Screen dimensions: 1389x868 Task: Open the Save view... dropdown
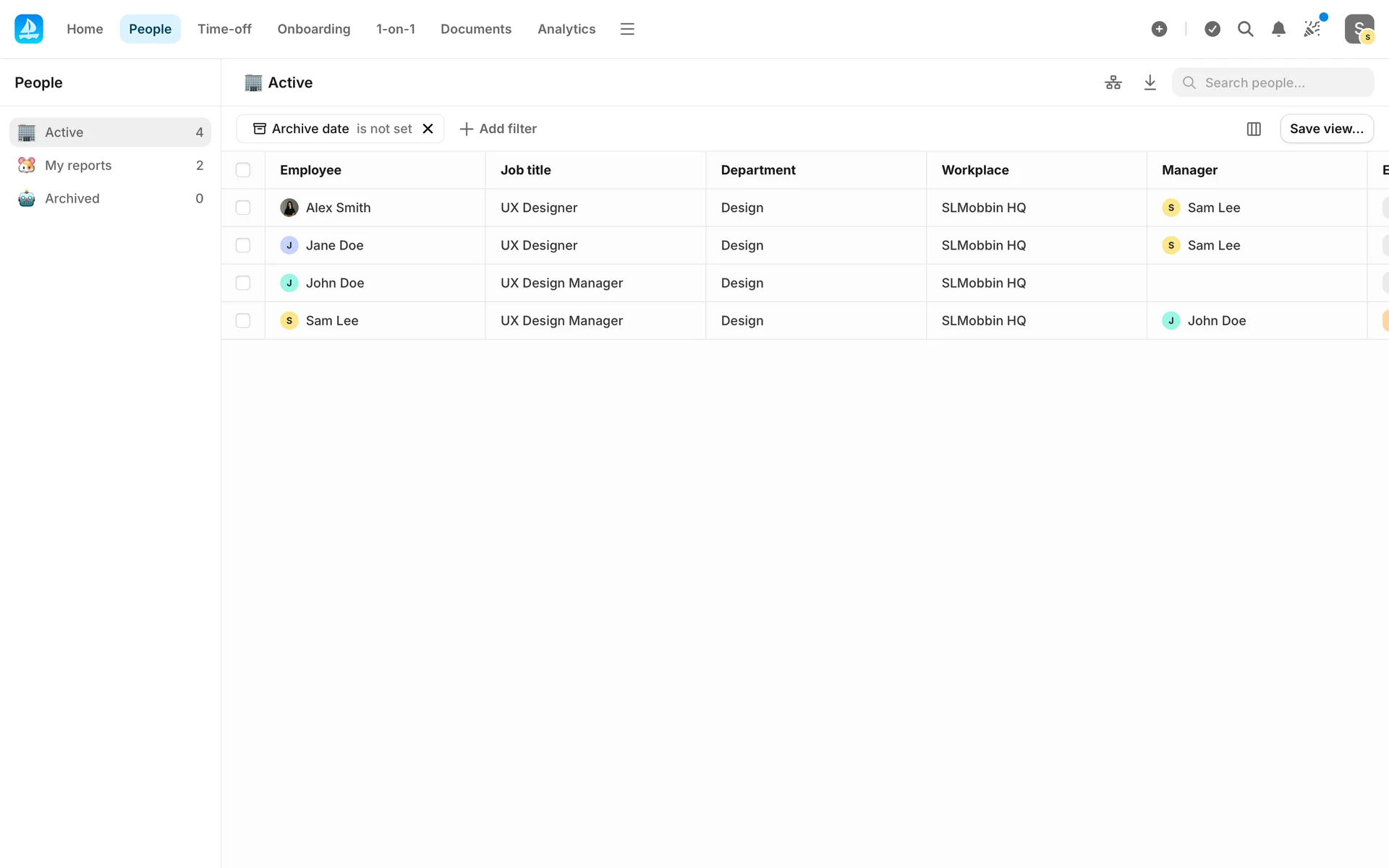(1326, 129)
